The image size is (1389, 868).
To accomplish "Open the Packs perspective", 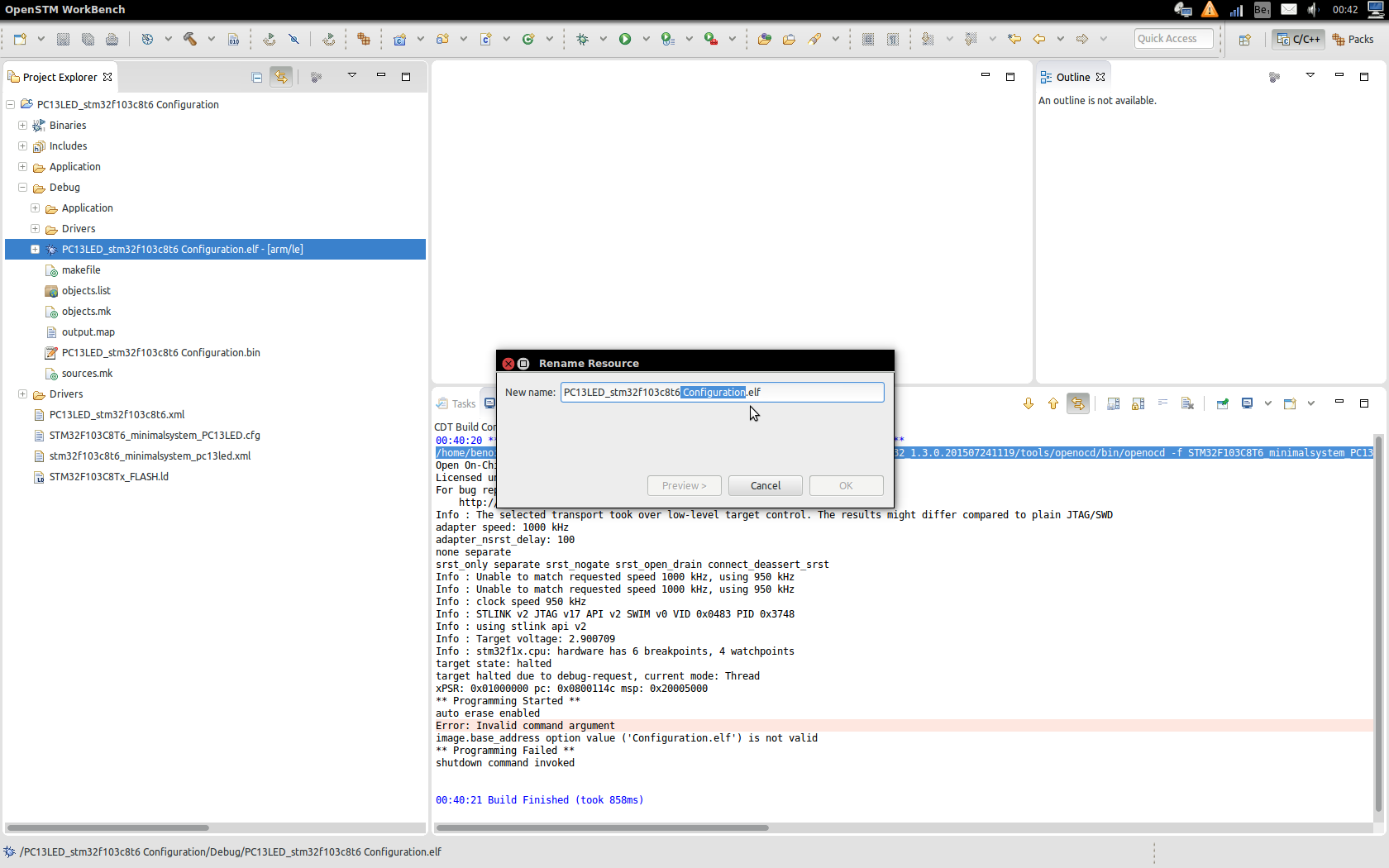I will (1353, 39).
